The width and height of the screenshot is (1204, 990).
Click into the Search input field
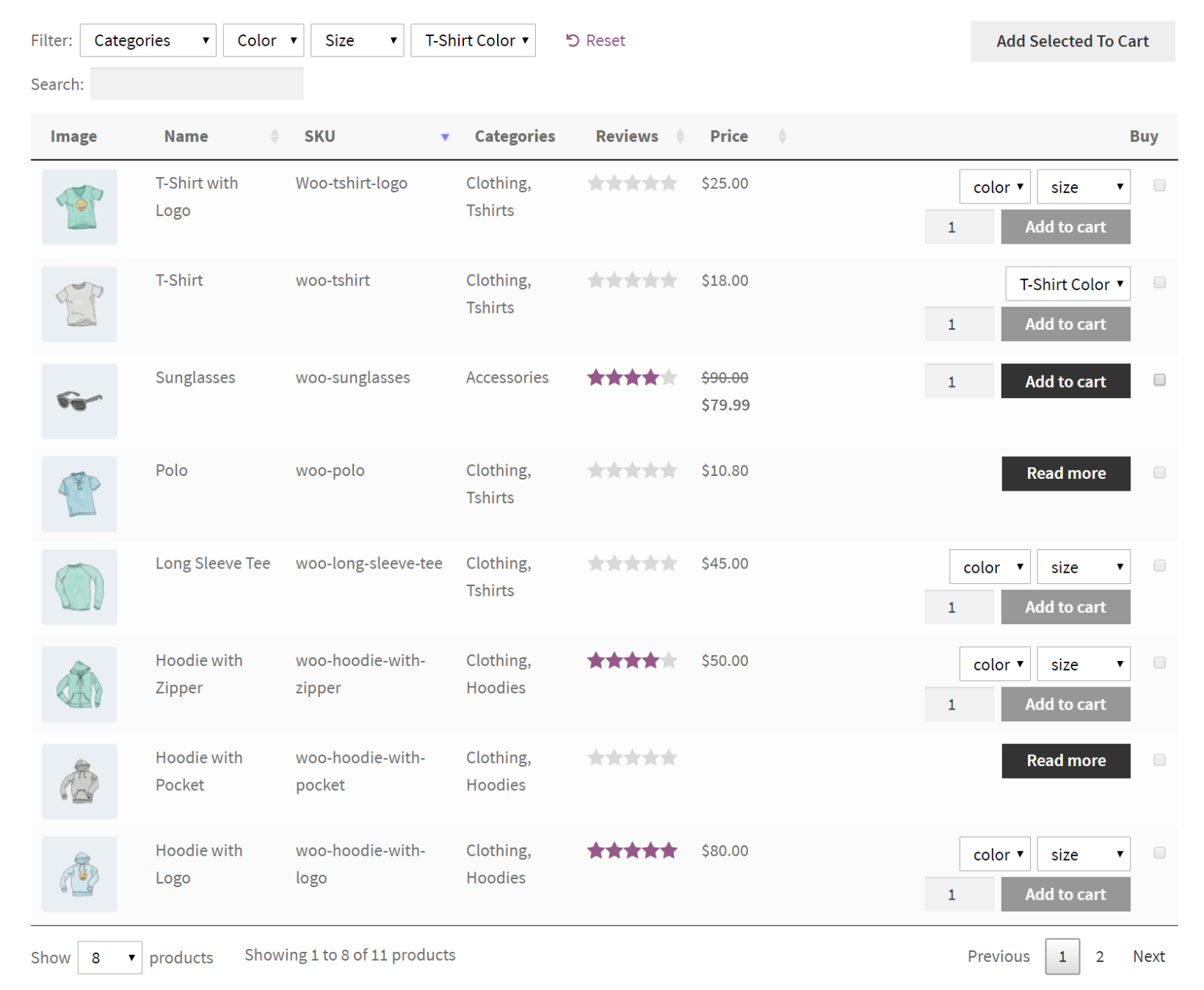[x=197, y=84]
